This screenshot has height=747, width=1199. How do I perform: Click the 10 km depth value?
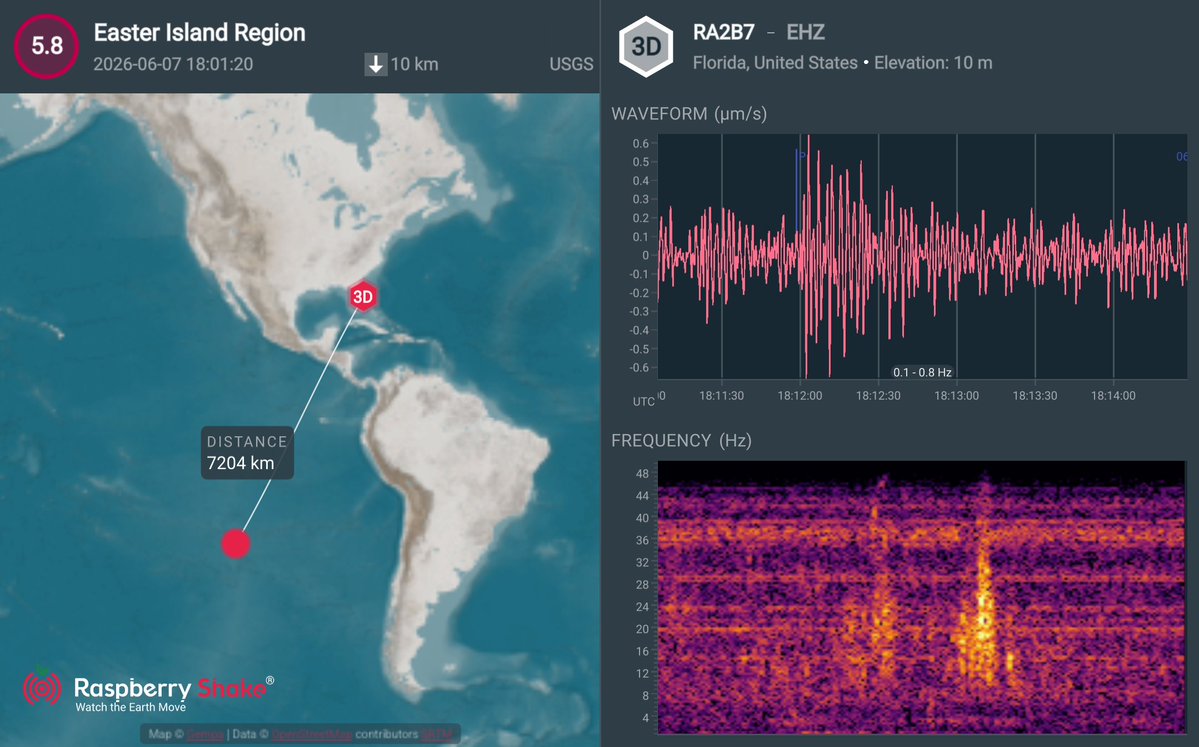[414, 64]
